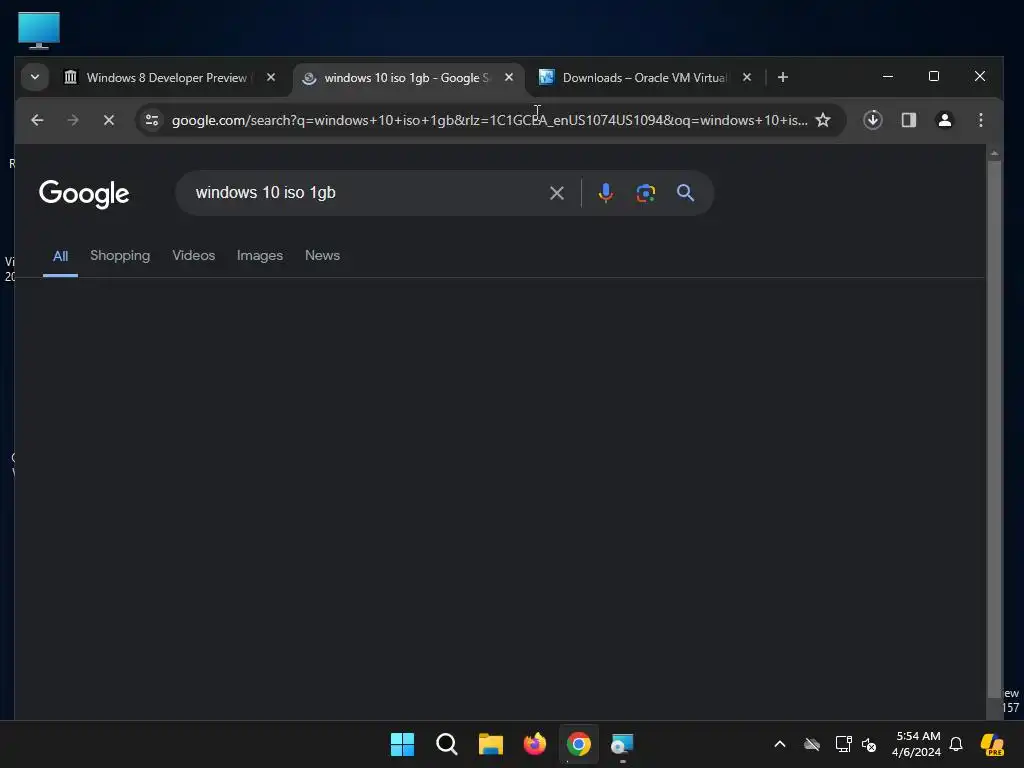The image size is (1024, 768).
Task: Go to Google homepage via logo
Action: pos(84,194)
